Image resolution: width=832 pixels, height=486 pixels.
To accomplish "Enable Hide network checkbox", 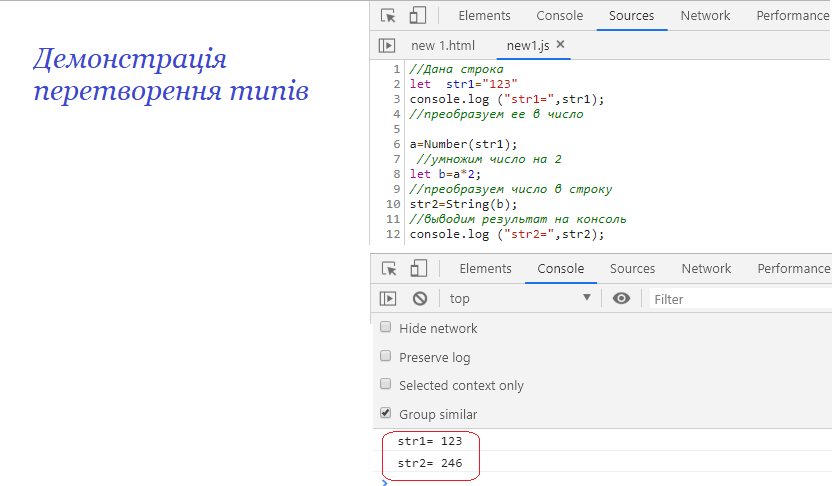I will tap(386, 327).
